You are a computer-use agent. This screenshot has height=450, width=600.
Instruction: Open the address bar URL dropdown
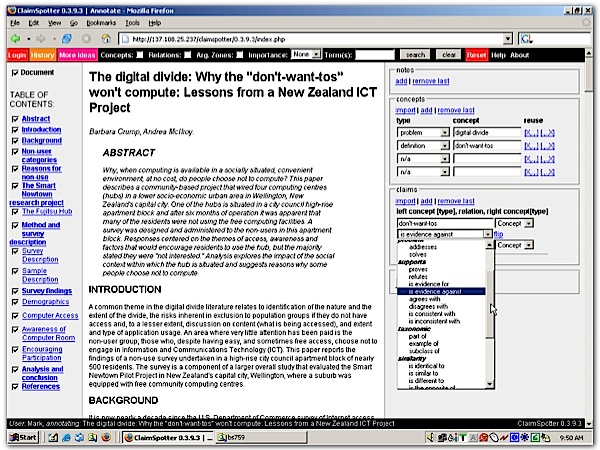(507, 39)
